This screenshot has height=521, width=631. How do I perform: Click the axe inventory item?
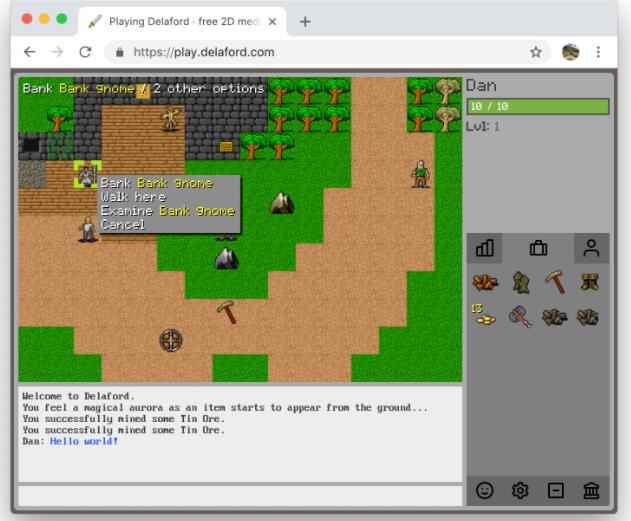click(x=520, y=317)
